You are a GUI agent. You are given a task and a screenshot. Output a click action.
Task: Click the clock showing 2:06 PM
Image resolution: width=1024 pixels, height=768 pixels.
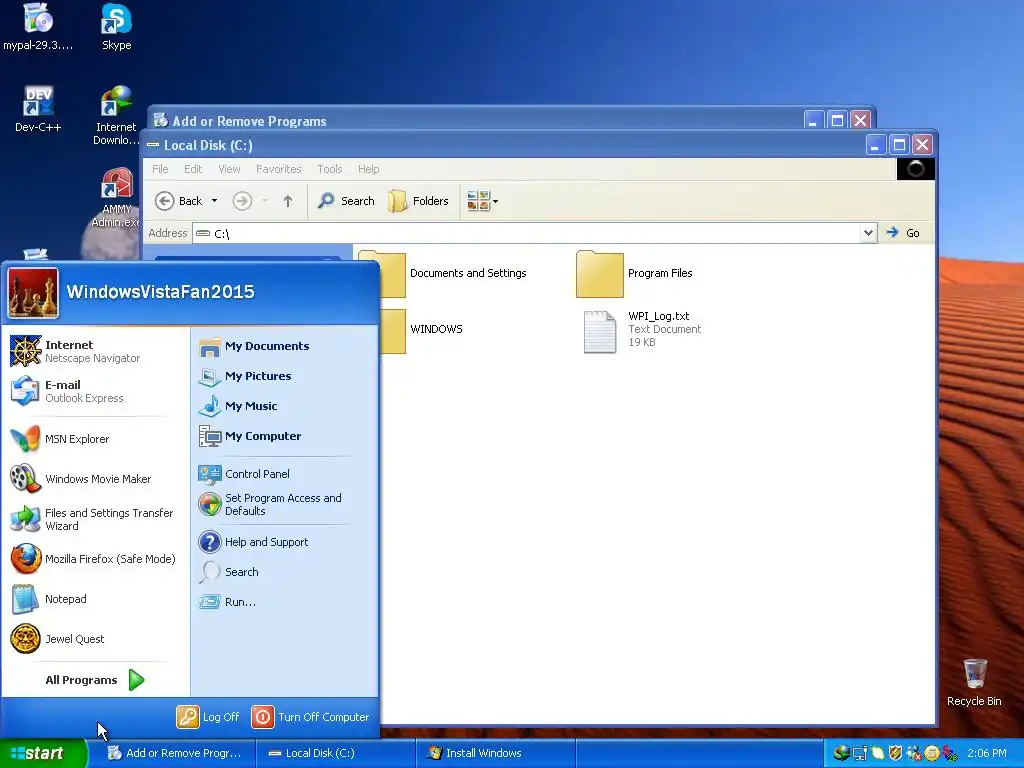click(986, 753)
